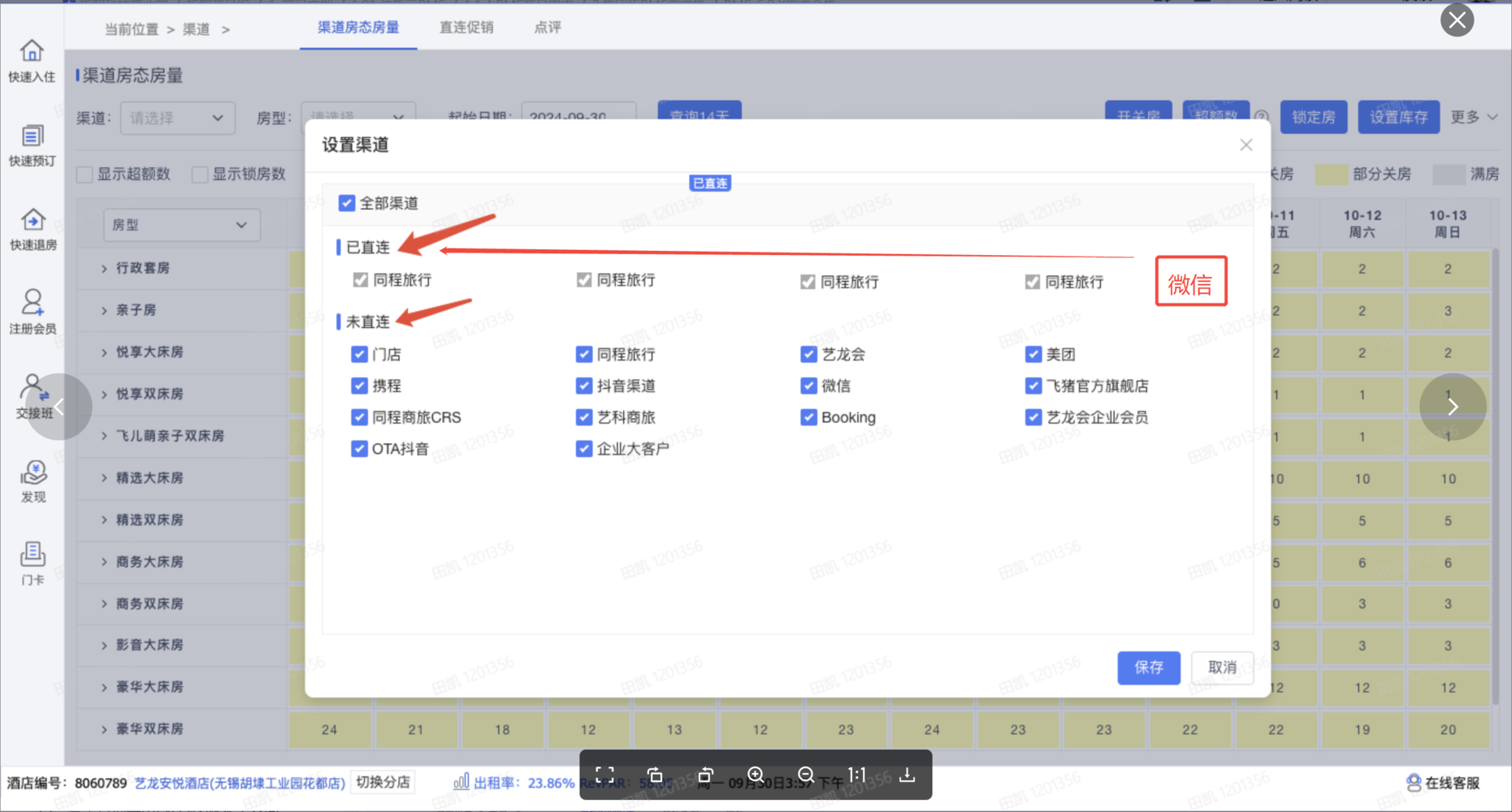Click the 切换分店 switch branch button
Image resolution: width=1512 pixels, height=812 pixels.
pos(383,782)
